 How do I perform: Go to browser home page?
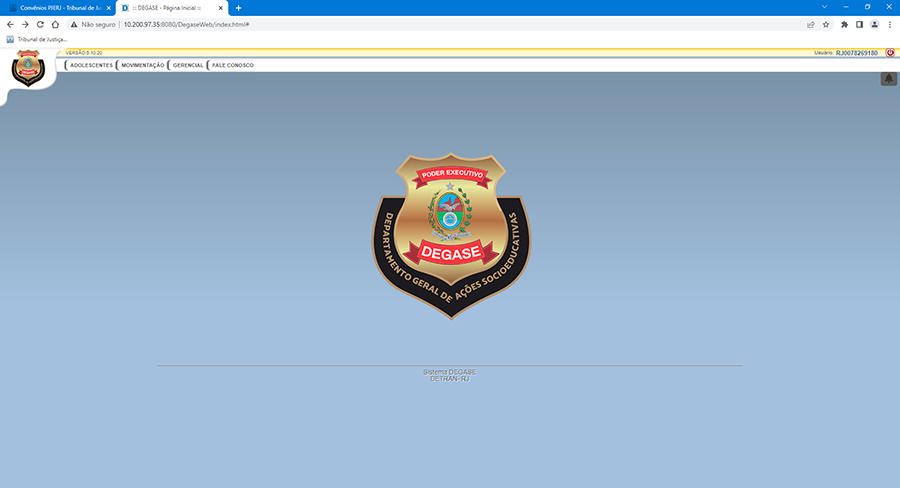coord(57,24)
